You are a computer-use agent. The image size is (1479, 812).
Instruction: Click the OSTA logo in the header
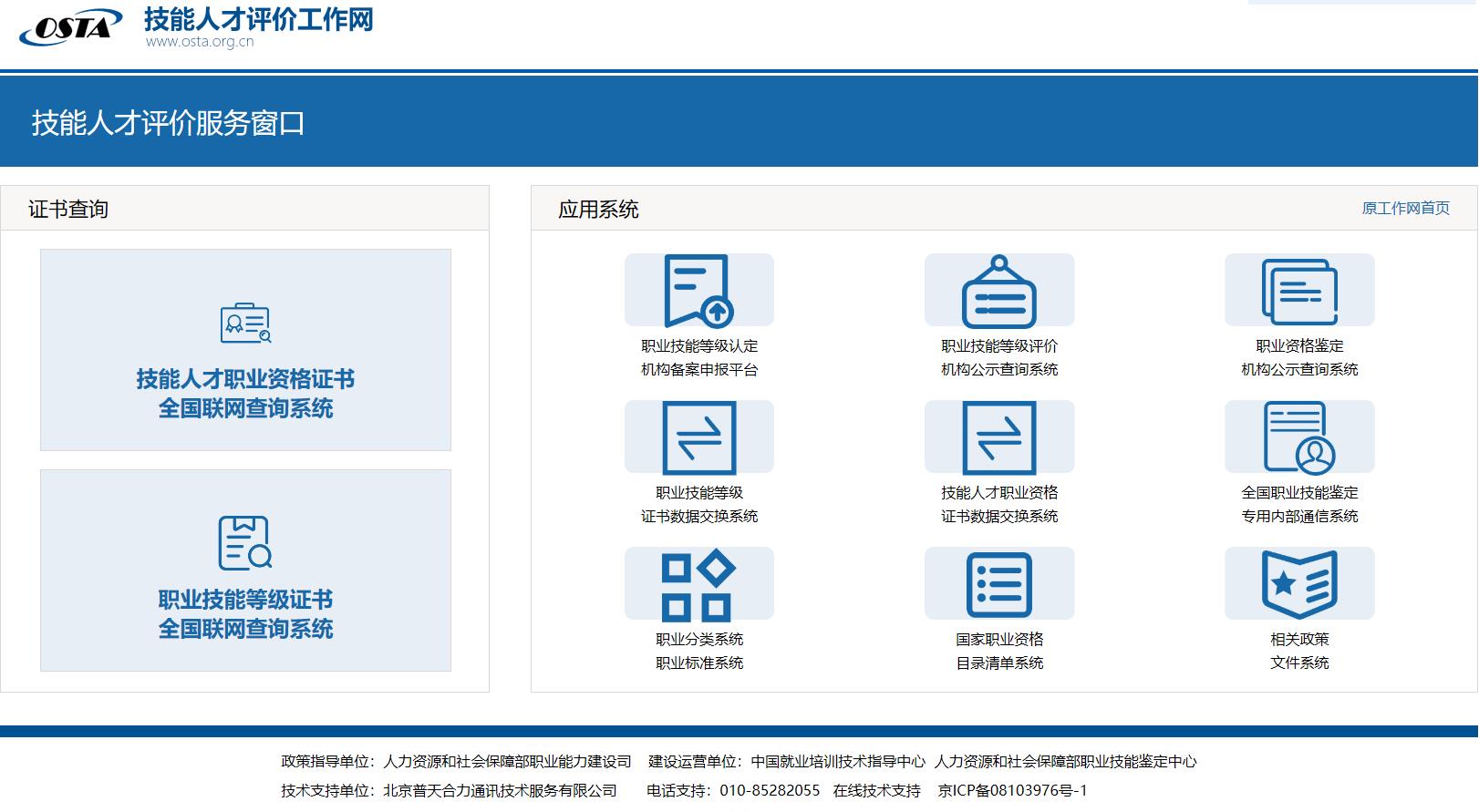tap(70, 26)
